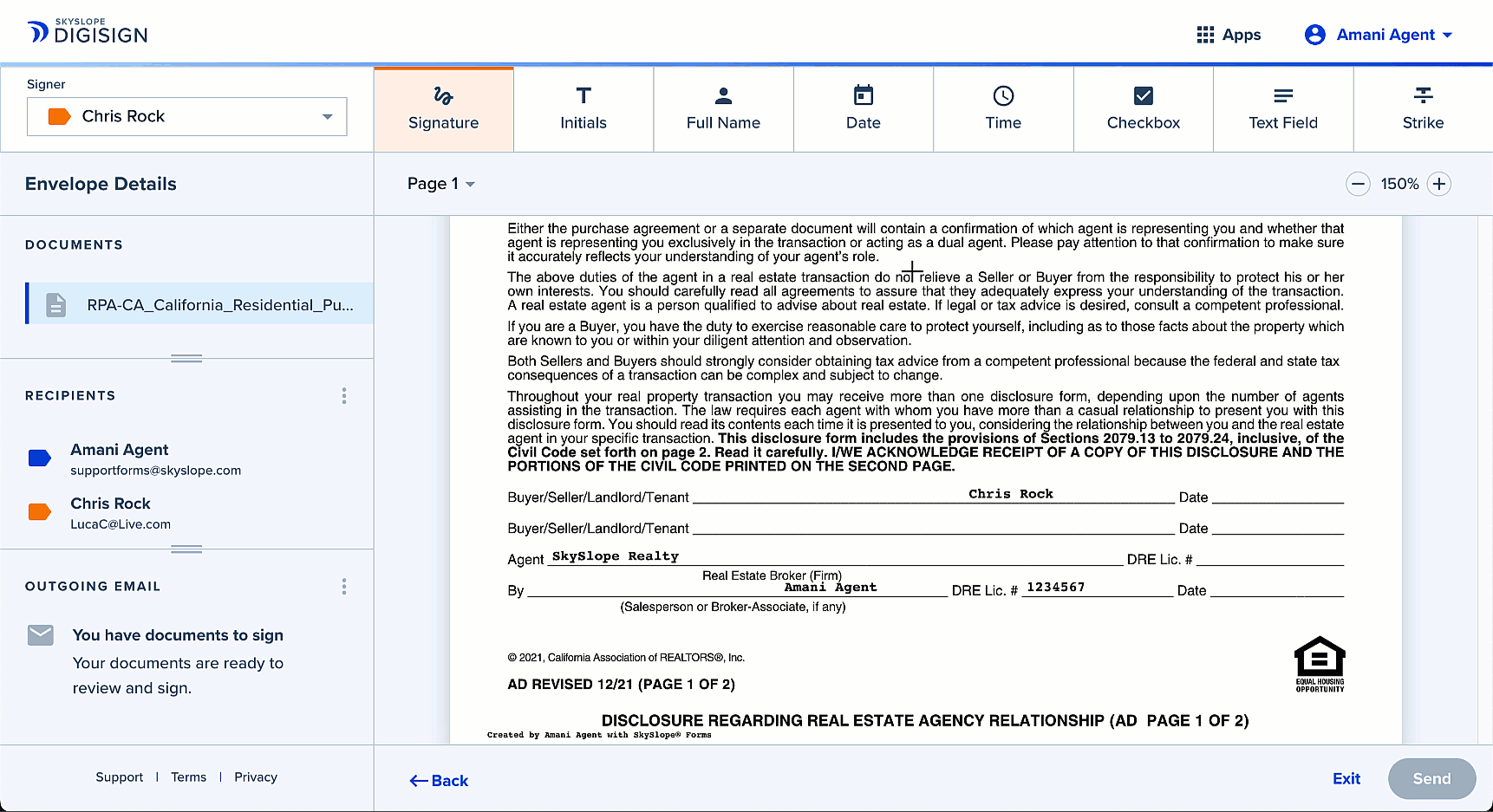
Task: Select the Text Field tool
Action: [1283, 109]
